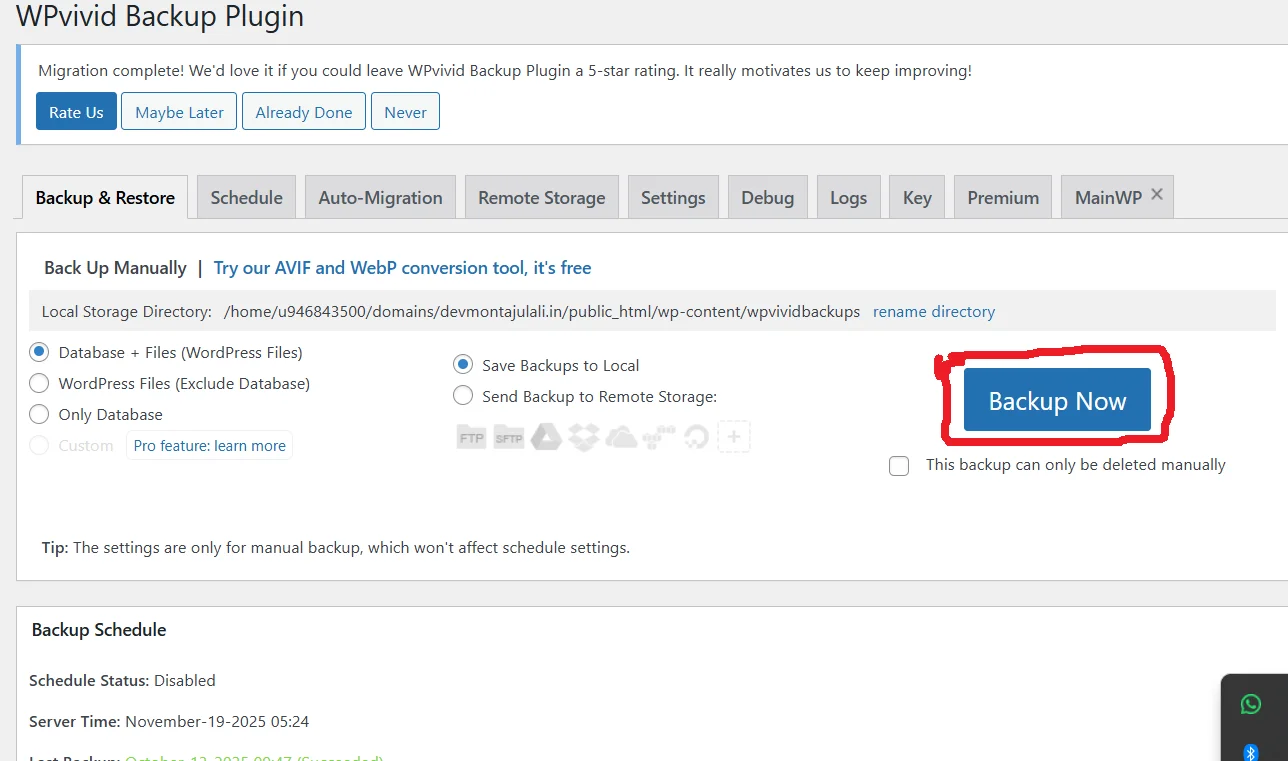Select the DigitalOcean Spaces storage icon
The width and height of the screenshot is (1288, 761).
coord(696,437)
